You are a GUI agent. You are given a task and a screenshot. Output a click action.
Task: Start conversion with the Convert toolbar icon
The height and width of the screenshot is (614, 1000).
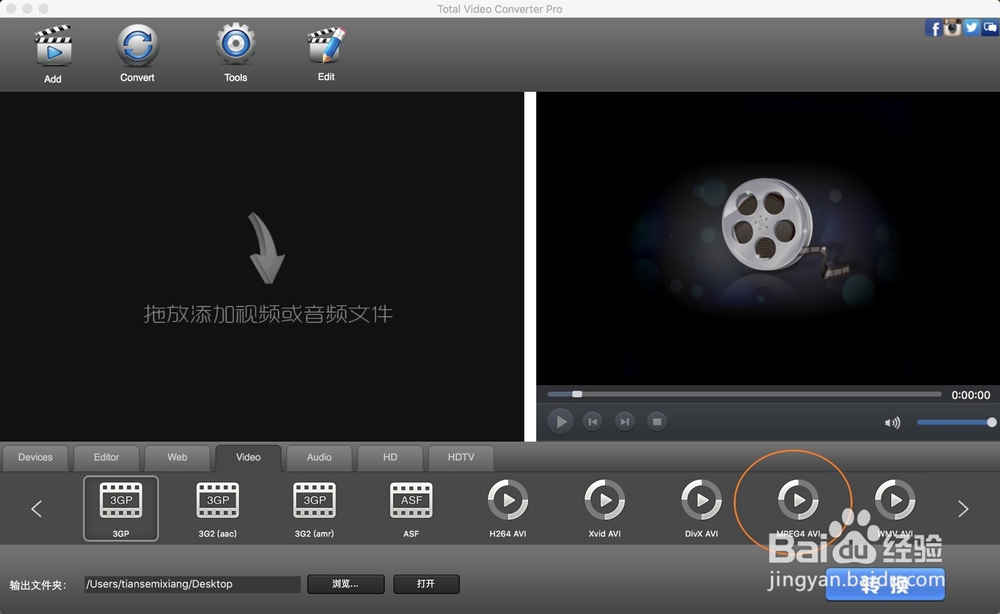pos(137,45)
